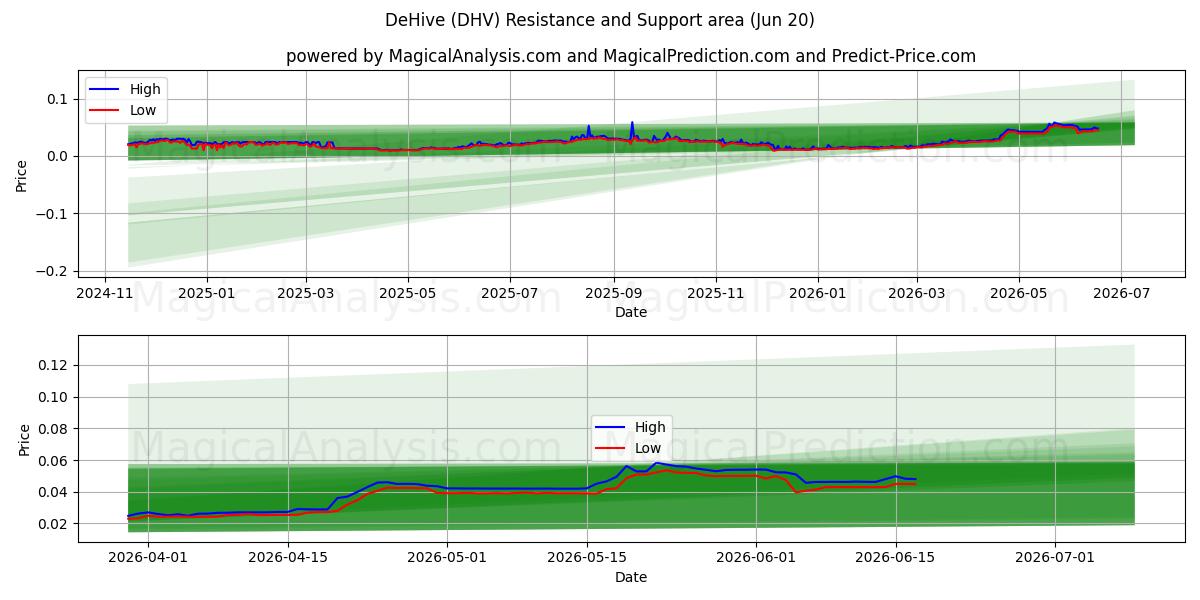Click the bottom chart x-axis label '2026-04-15'

coord(288,560)
